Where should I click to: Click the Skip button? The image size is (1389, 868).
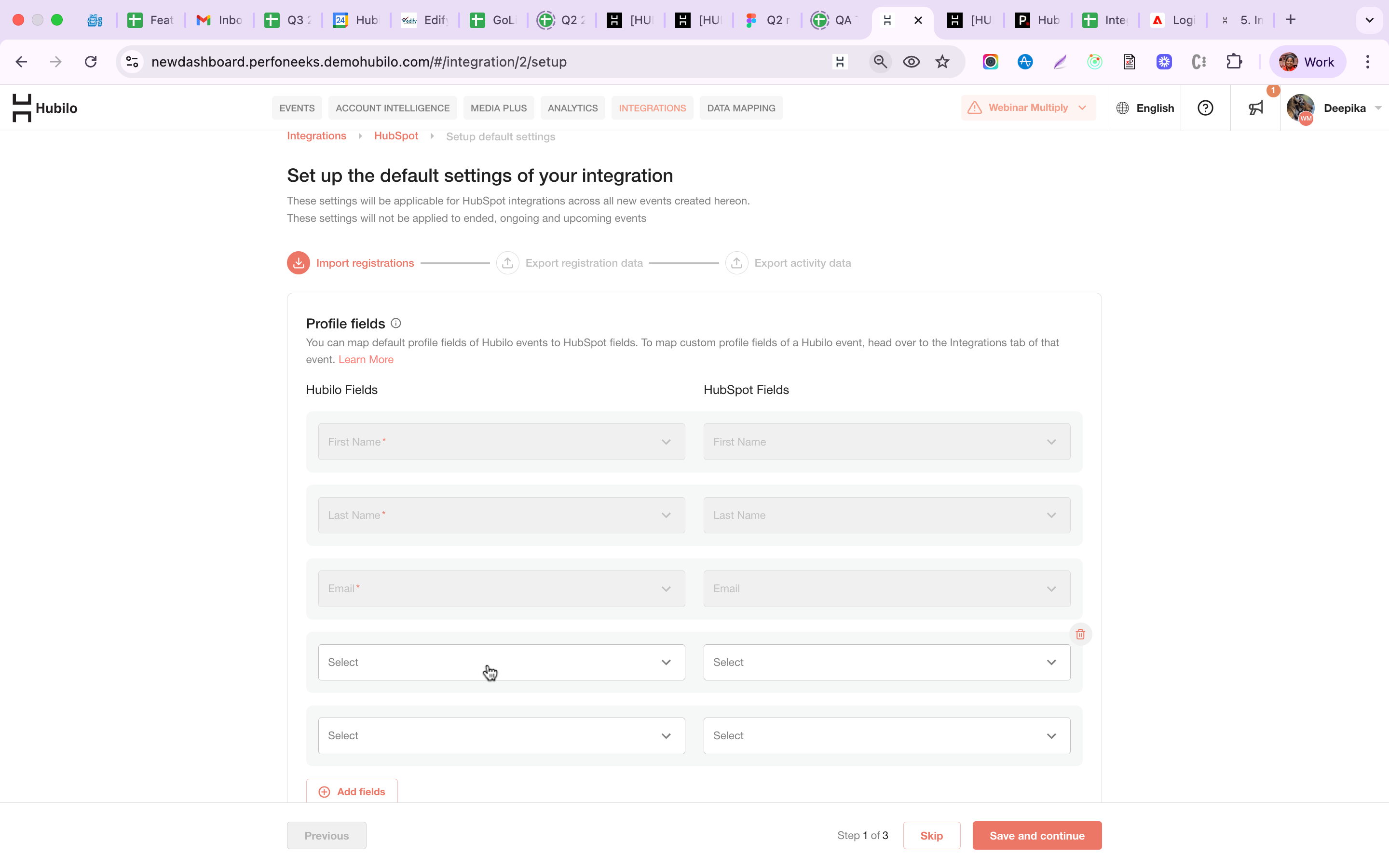(932, 836)
